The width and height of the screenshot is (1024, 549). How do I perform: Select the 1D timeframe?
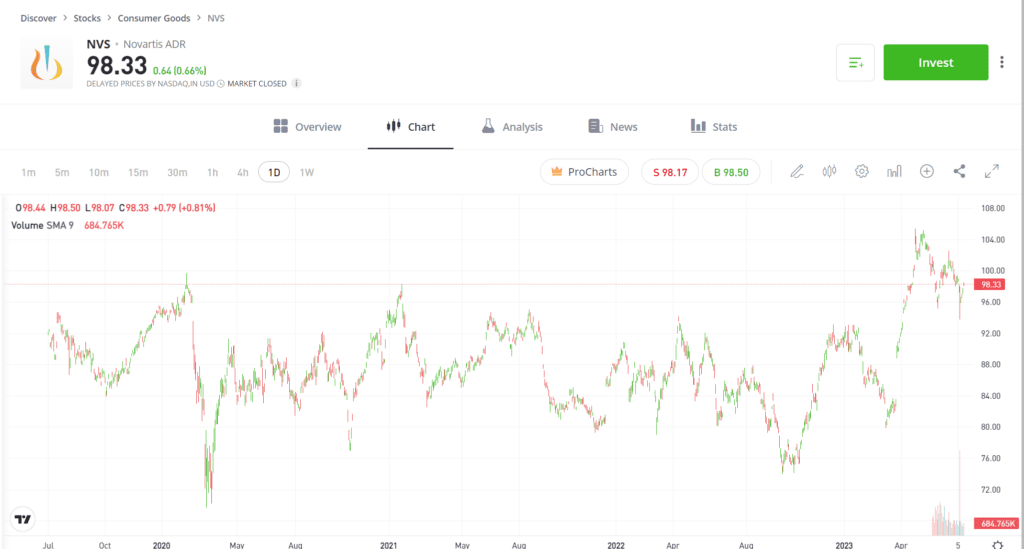(x=274, y=172)
